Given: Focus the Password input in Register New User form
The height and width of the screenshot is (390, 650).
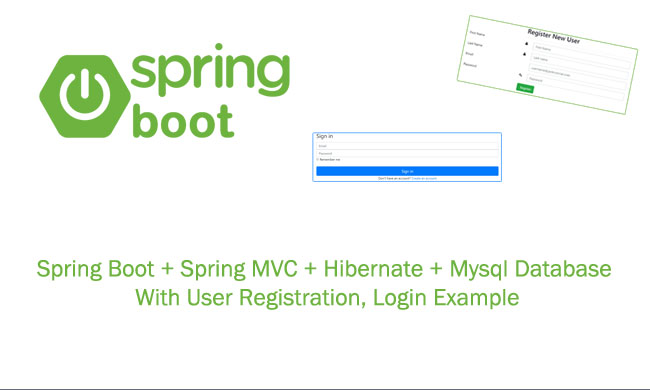Looking at the screenshot, I should point(576,86).
